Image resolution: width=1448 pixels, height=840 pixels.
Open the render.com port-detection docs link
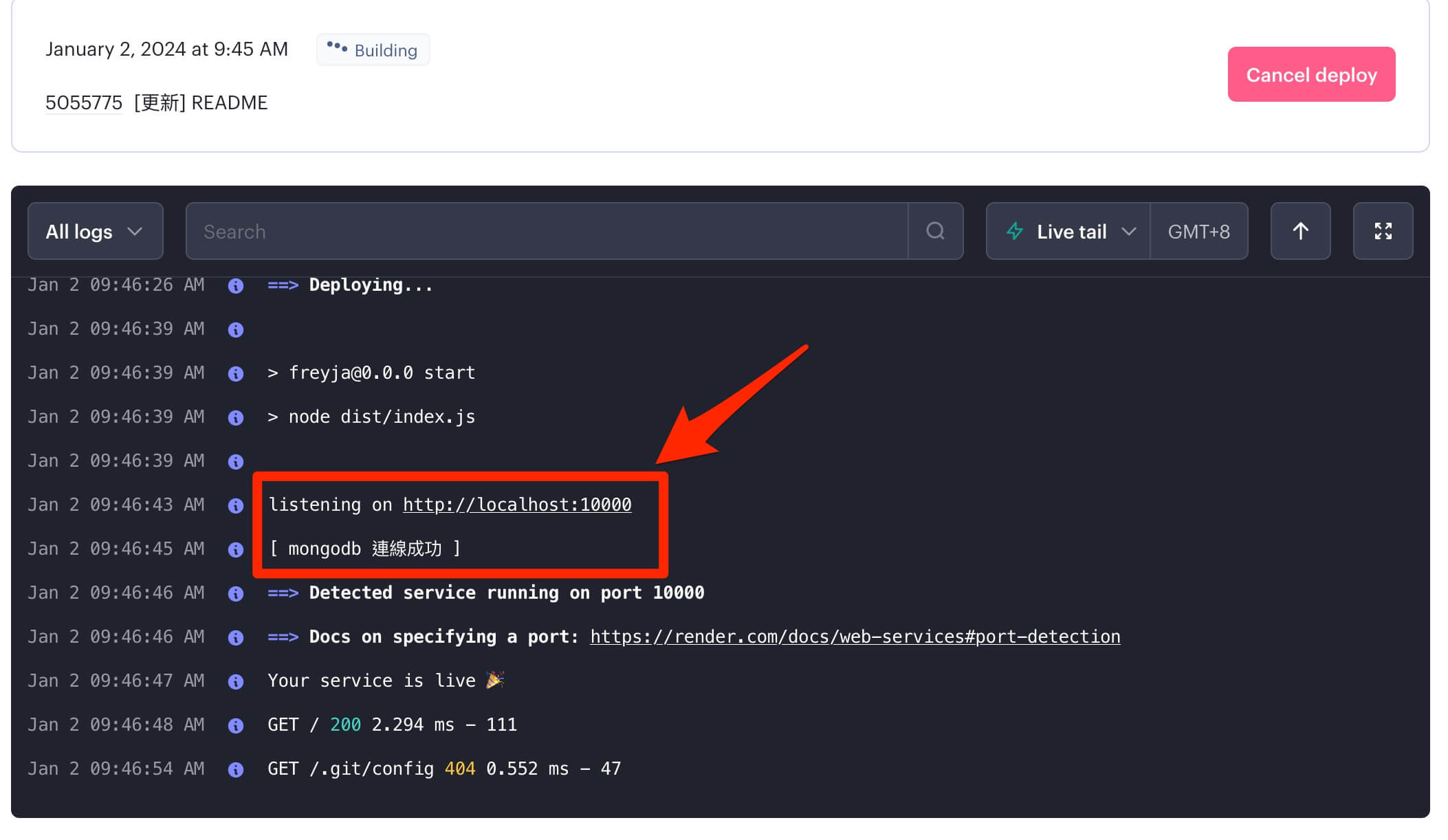pyautogui.click(x=855, y=637)
